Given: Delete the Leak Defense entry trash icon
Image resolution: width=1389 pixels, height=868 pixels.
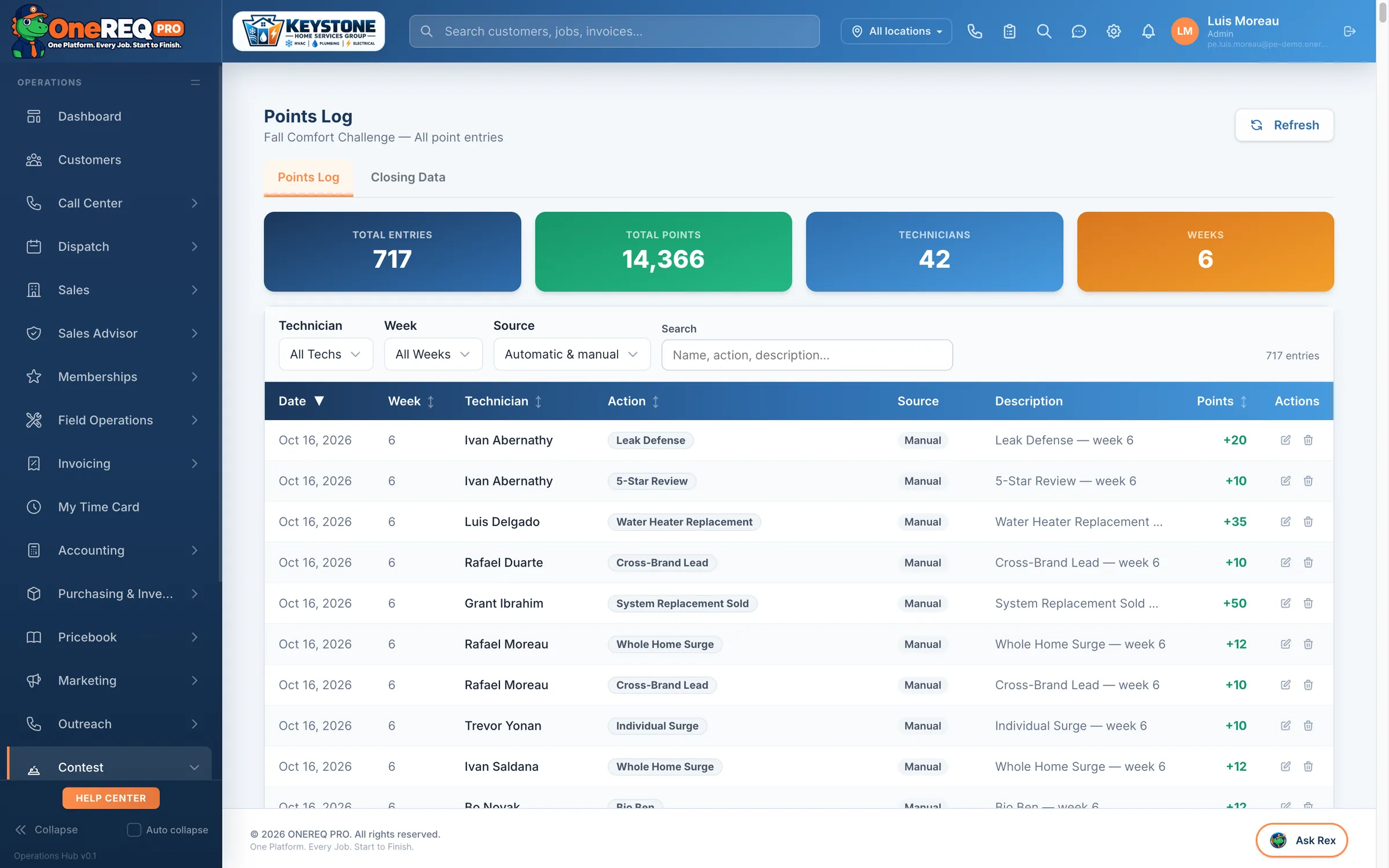Looking at the screenshot, I should click(1308, 440).
